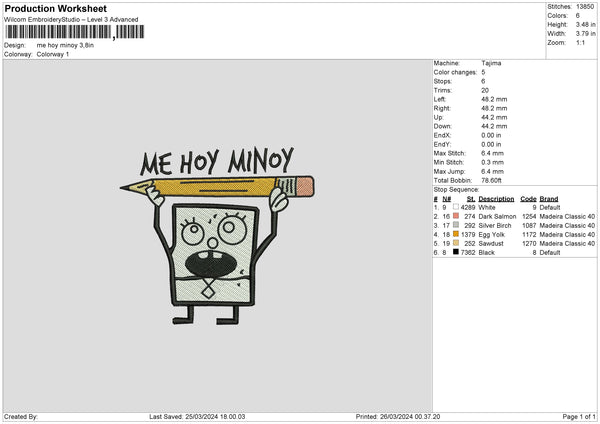Screen dimensions: 600x424
Task: Click the barcode under the worksheet title
Action: 75,32
